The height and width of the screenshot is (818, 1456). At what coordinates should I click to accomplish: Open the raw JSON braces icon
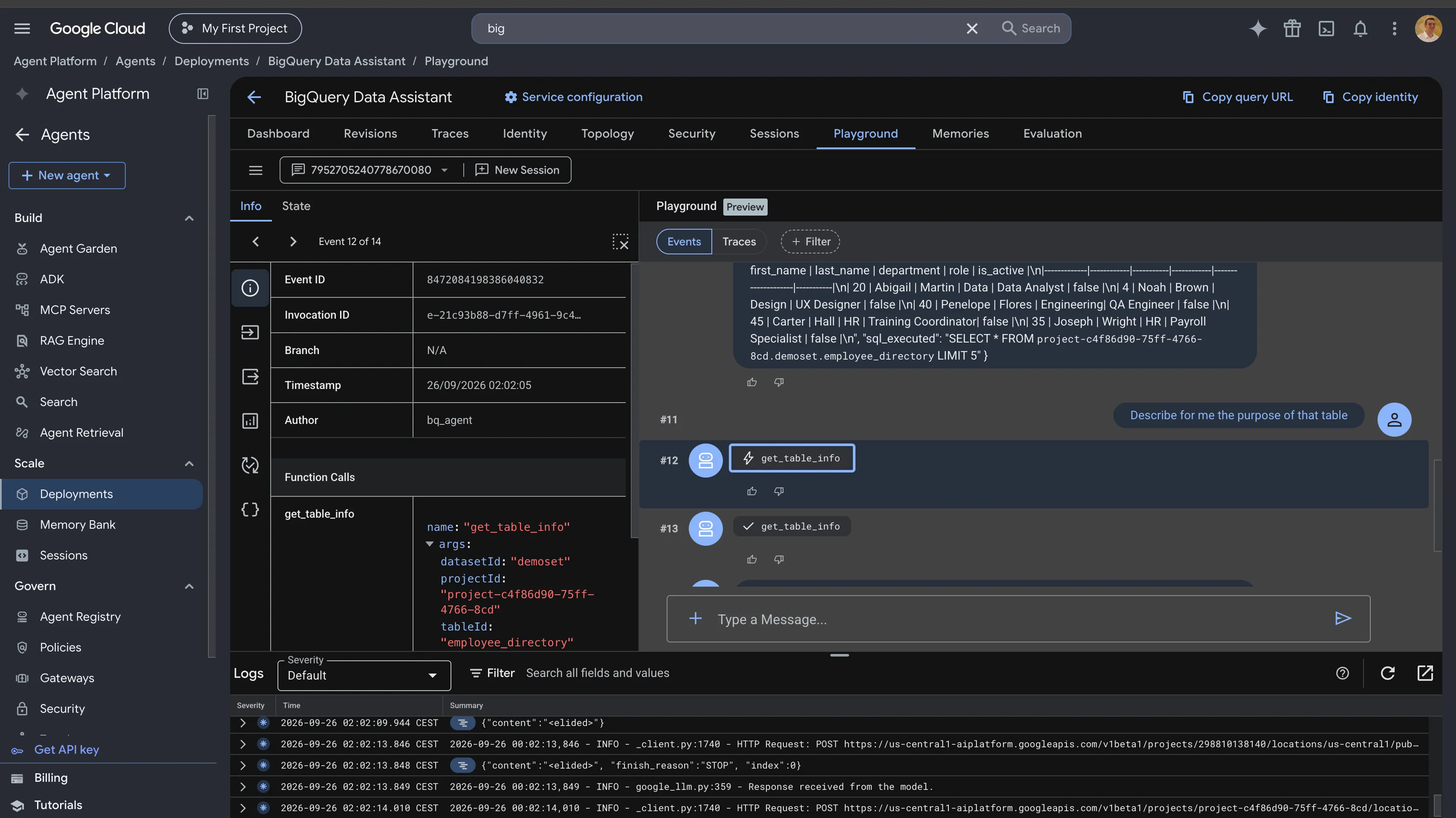click(x=250, y=510)
